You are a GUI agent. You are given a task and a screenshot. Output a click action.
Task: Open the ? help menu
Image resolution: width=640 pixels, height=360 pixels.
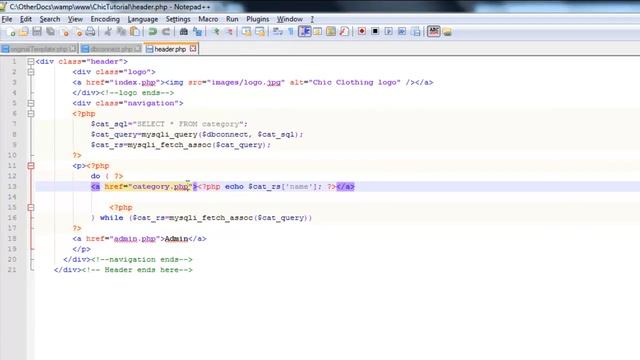(312, 19)
